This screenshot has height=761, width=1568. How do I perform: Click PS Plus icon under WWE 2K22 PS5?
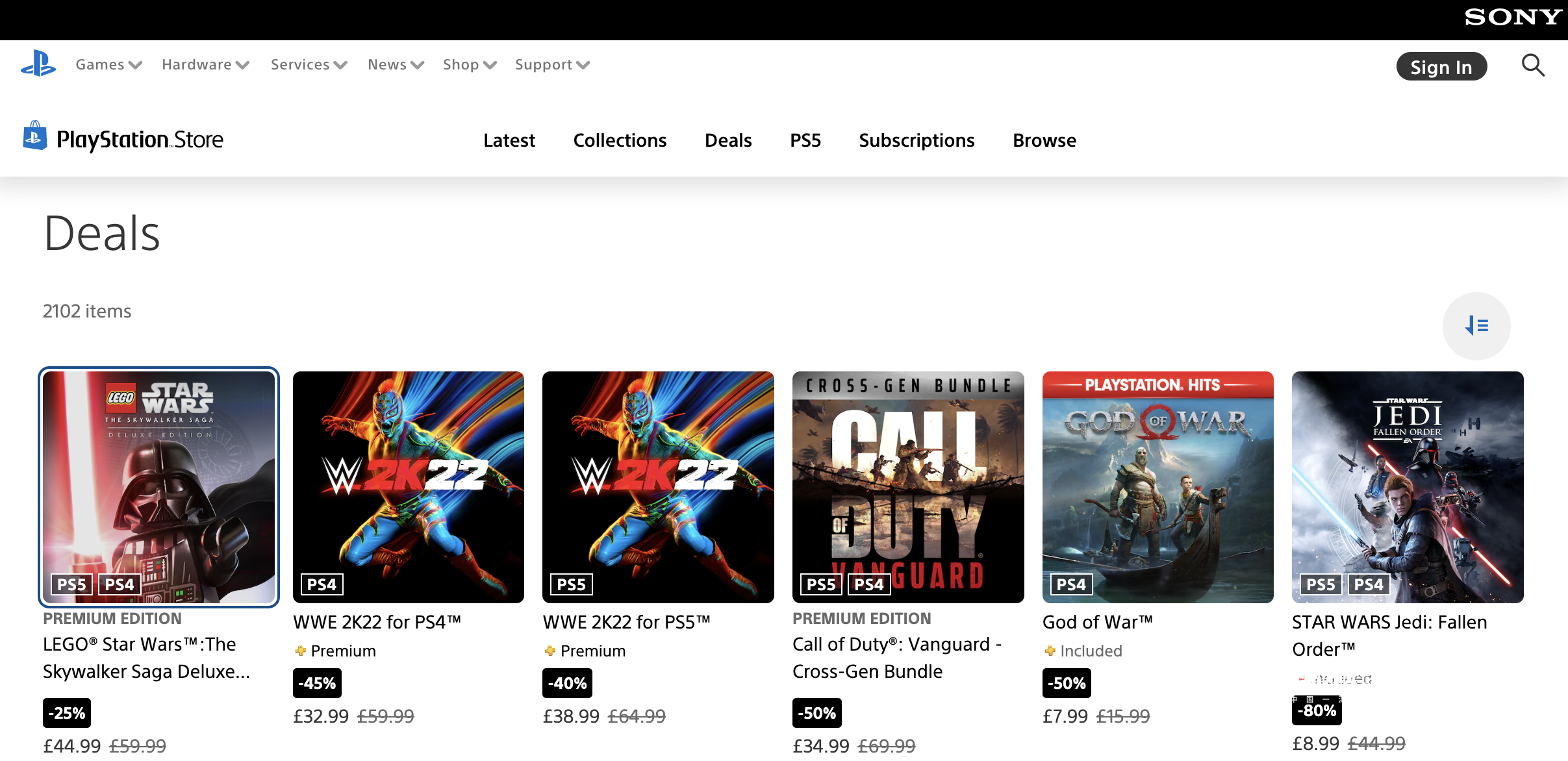[550, 651]
